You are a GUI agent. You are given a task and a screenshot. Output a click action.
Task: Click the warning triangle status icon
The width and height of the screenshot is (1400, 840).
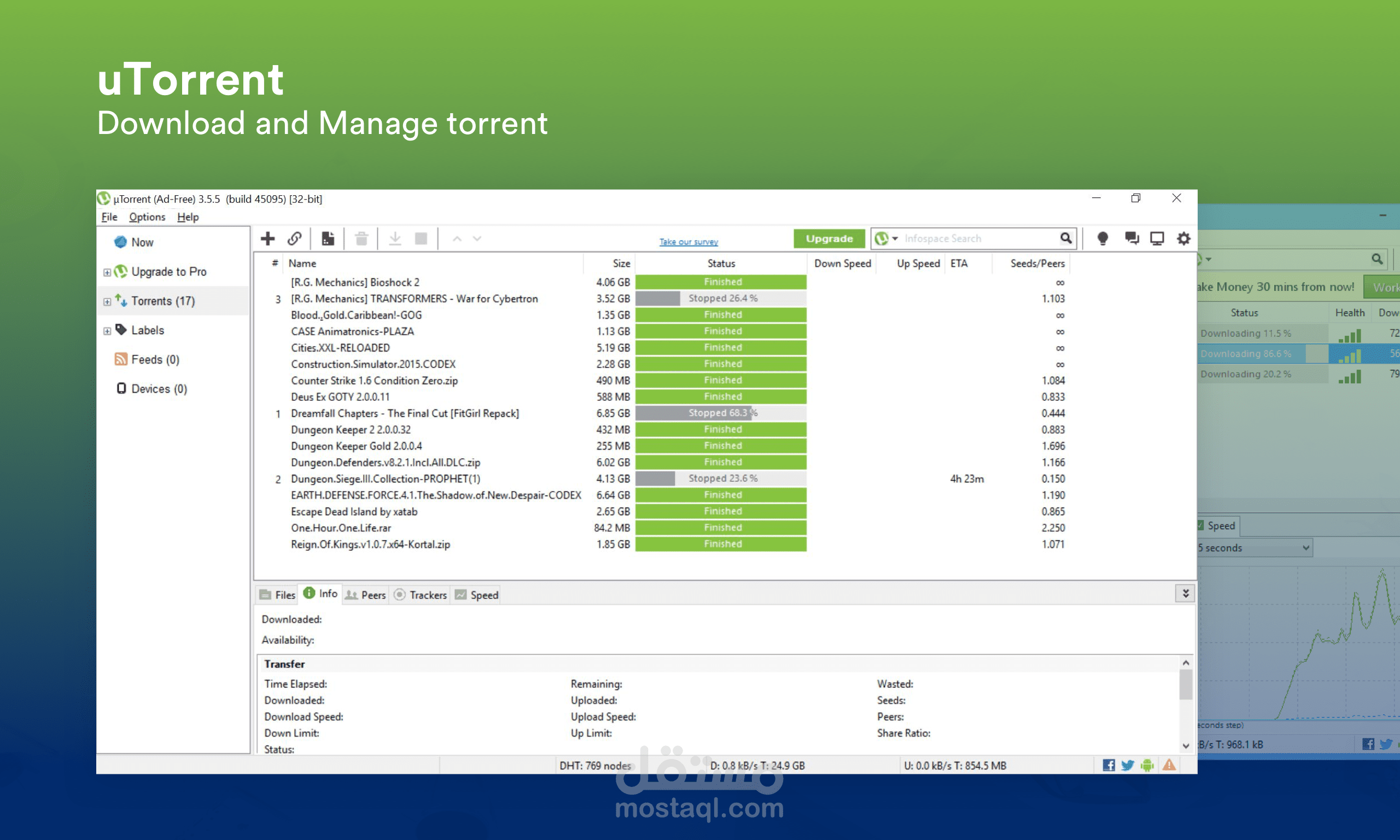coord(1169,765)
